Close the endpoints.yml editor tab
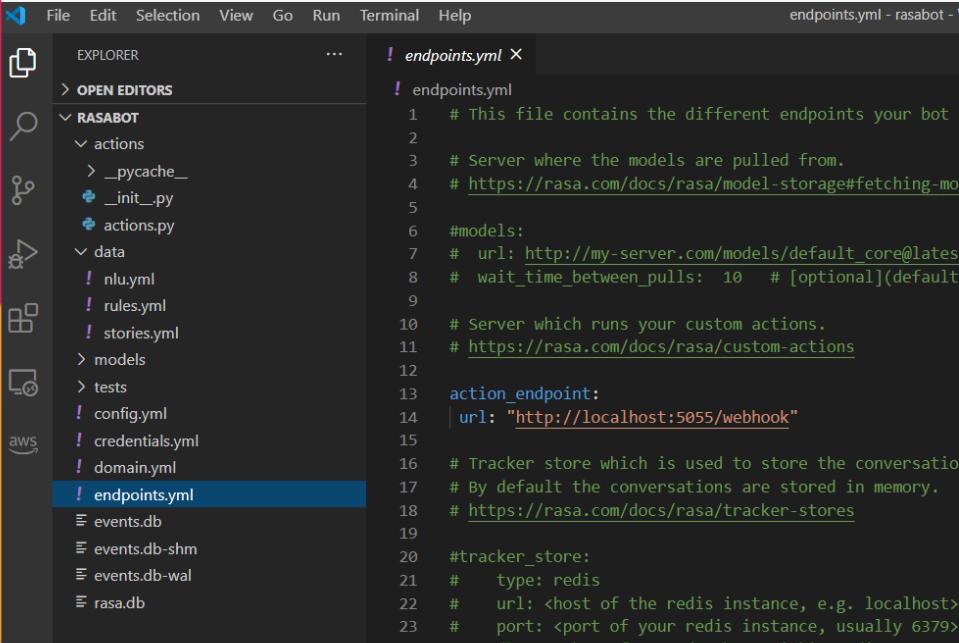959x643 pixels. pos(516,54)
